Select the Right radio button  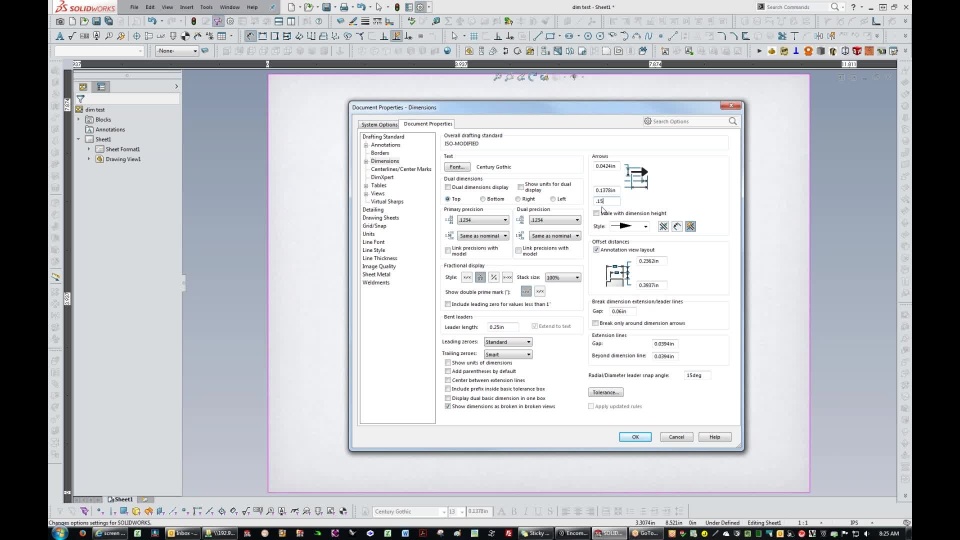point(518,199)
